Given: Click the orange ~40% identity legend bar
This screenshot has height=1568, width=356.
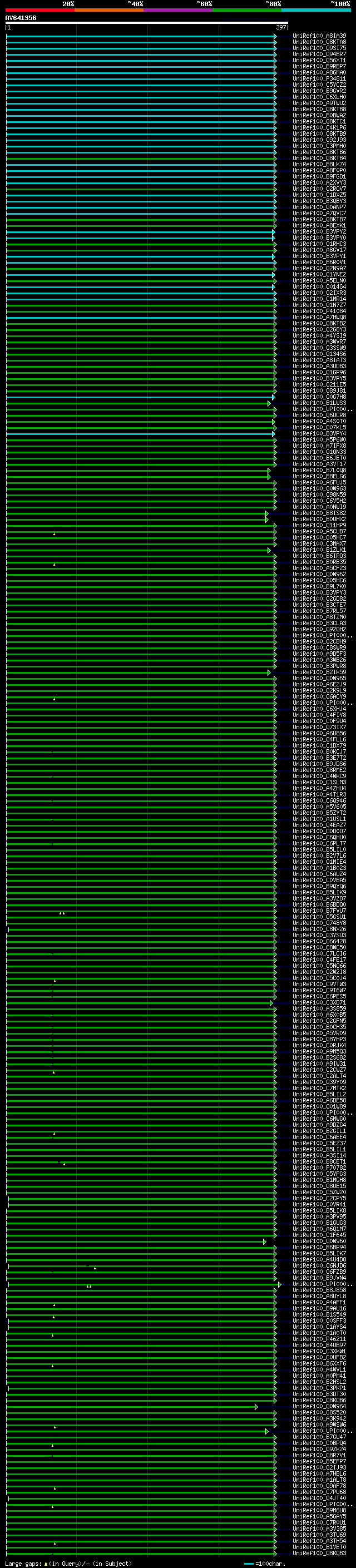Looking at the screenshot, I should tap(109, 10).
